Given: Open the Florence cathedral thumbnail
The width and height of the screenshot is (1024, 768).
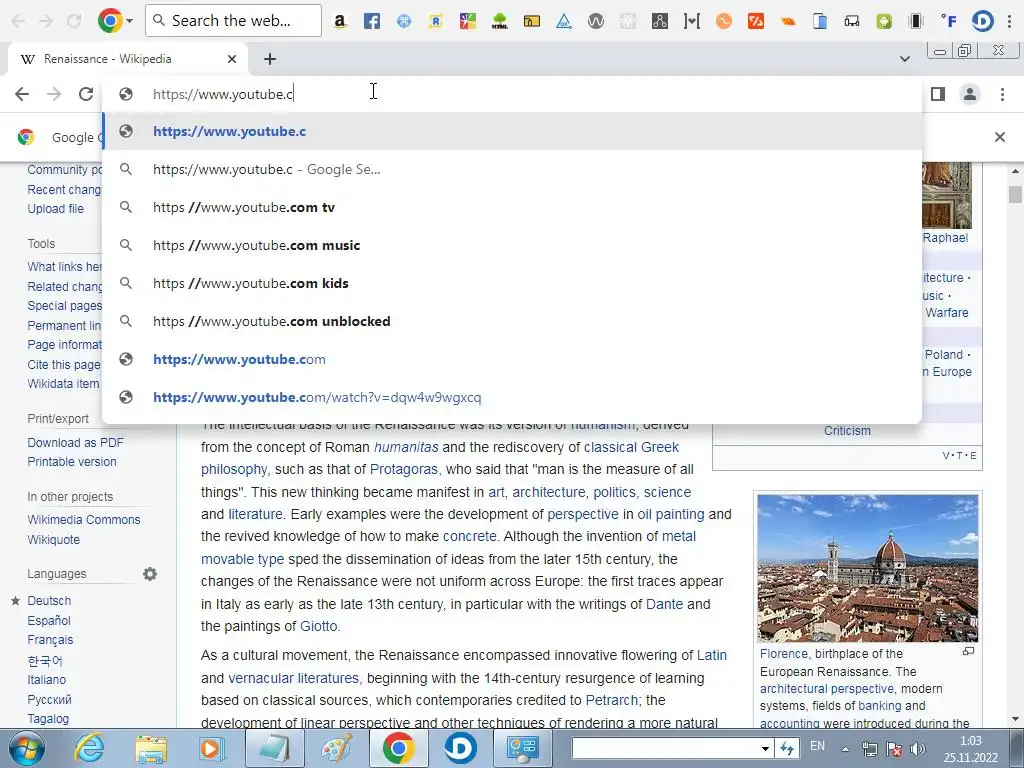Looking at the screenshot, I should [x=867, y=568].
